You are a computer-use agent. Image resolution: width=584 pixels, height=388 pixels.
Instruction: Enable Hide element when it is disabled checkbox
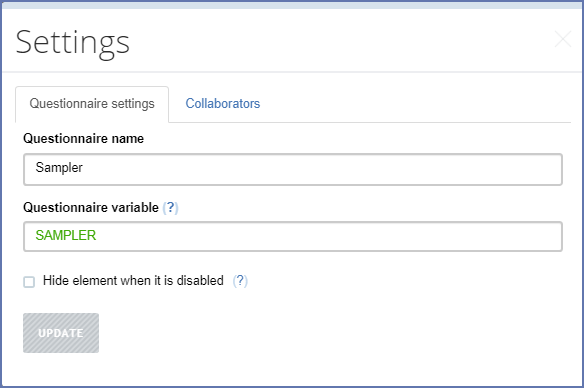coord(29,282)
